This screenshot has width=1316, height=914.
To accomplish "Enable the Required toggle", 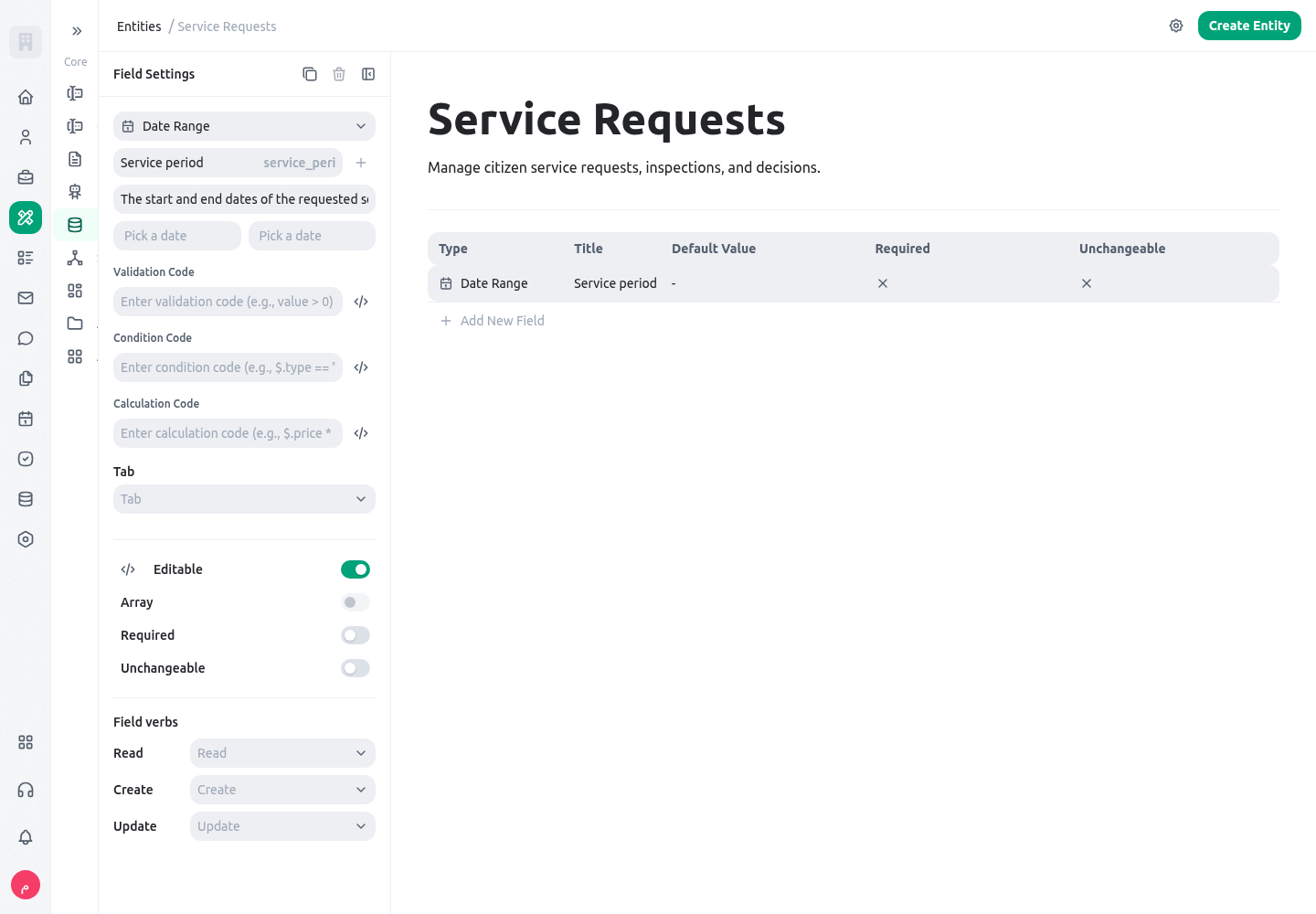I will point(356,635).
